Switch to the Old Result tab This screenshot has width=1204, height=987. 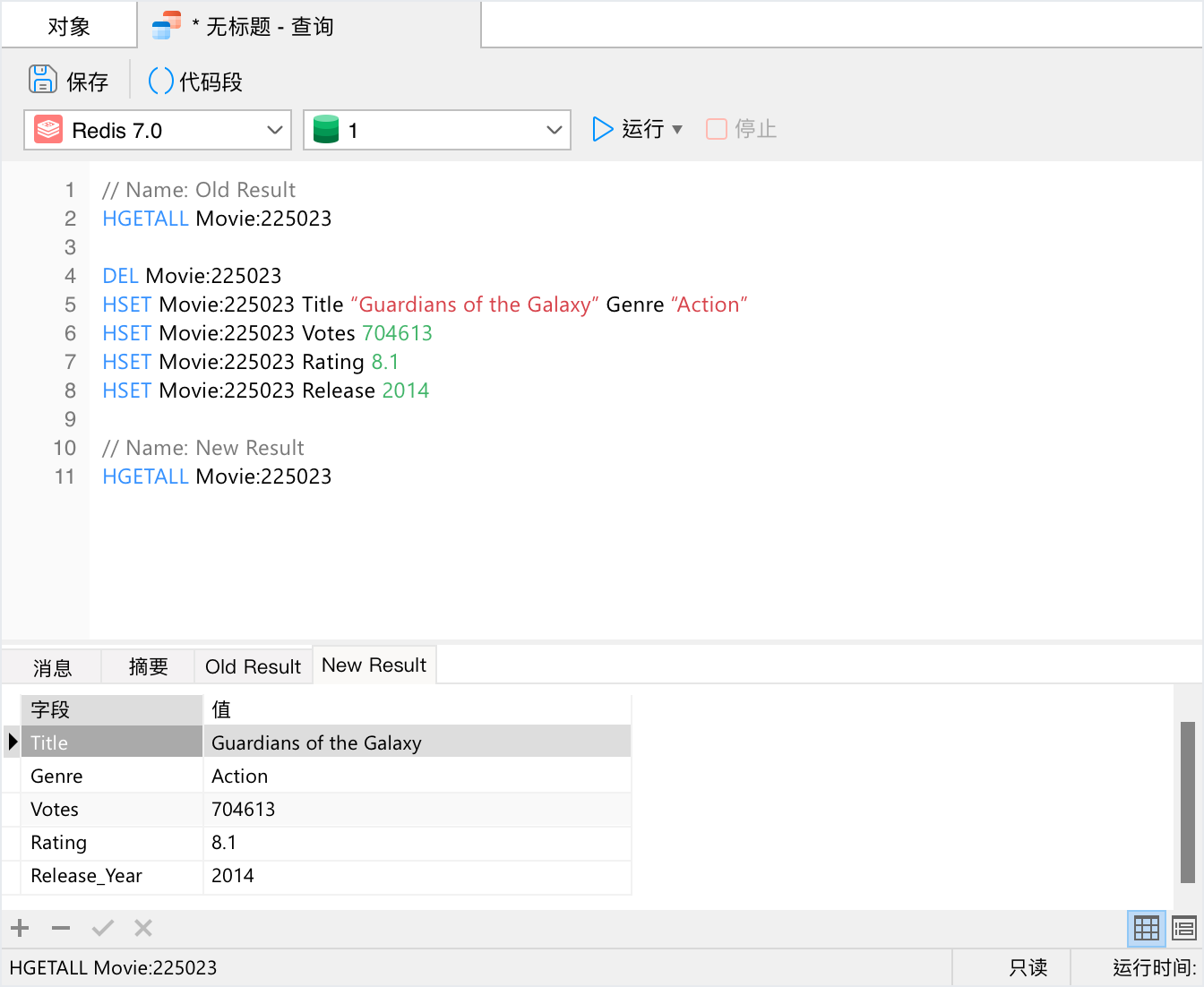(x=253, y=667)
